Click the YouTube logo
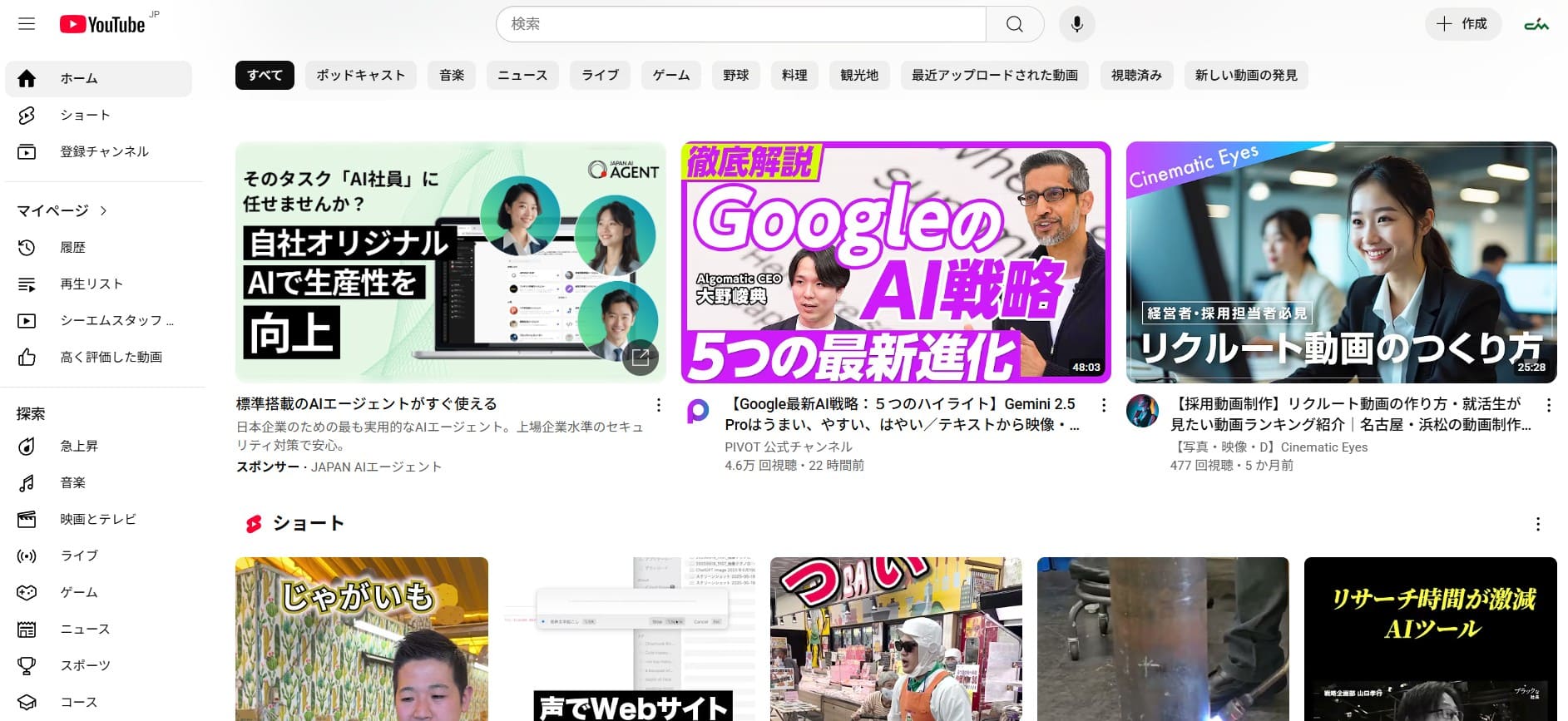This screenshot has height=721, width=1568. [102, 24]
